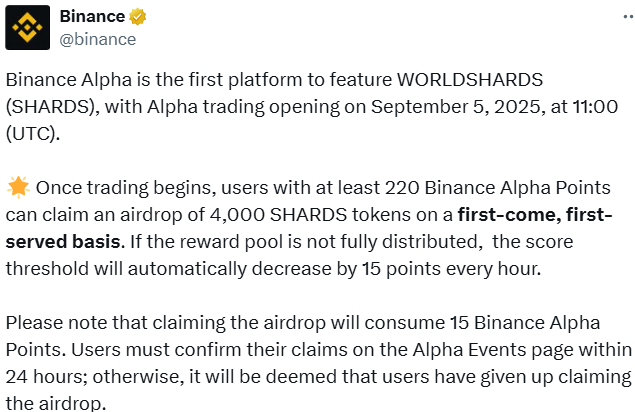
Task: Open the Binance profile avatar logo
Action: [28, 28]
